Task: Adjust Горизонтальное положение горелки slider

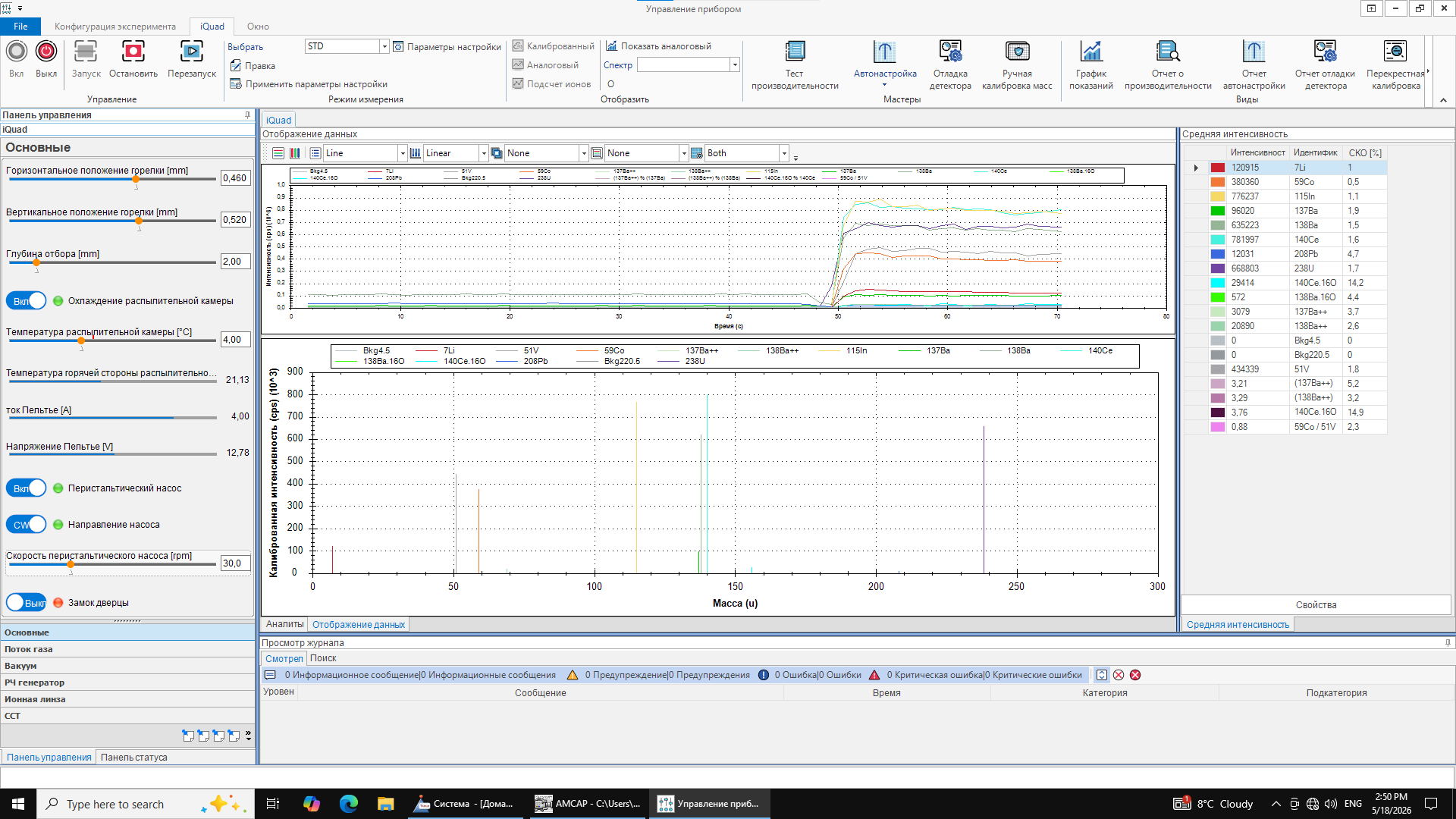Action: pyautogui.click(x=136, y=180)
